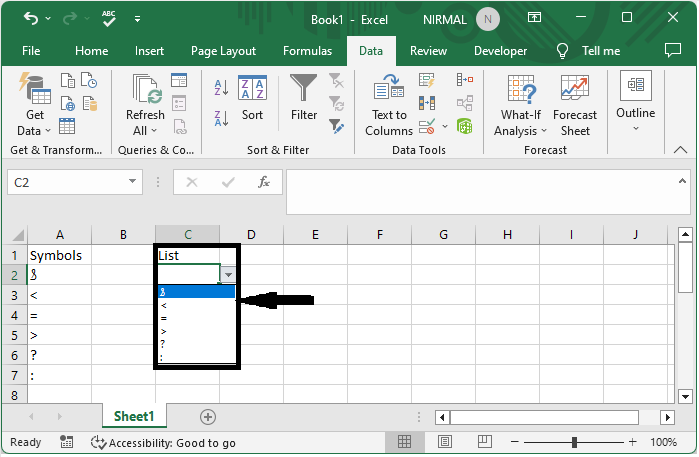Open Accessibility: Good to go status

[163, 443]
